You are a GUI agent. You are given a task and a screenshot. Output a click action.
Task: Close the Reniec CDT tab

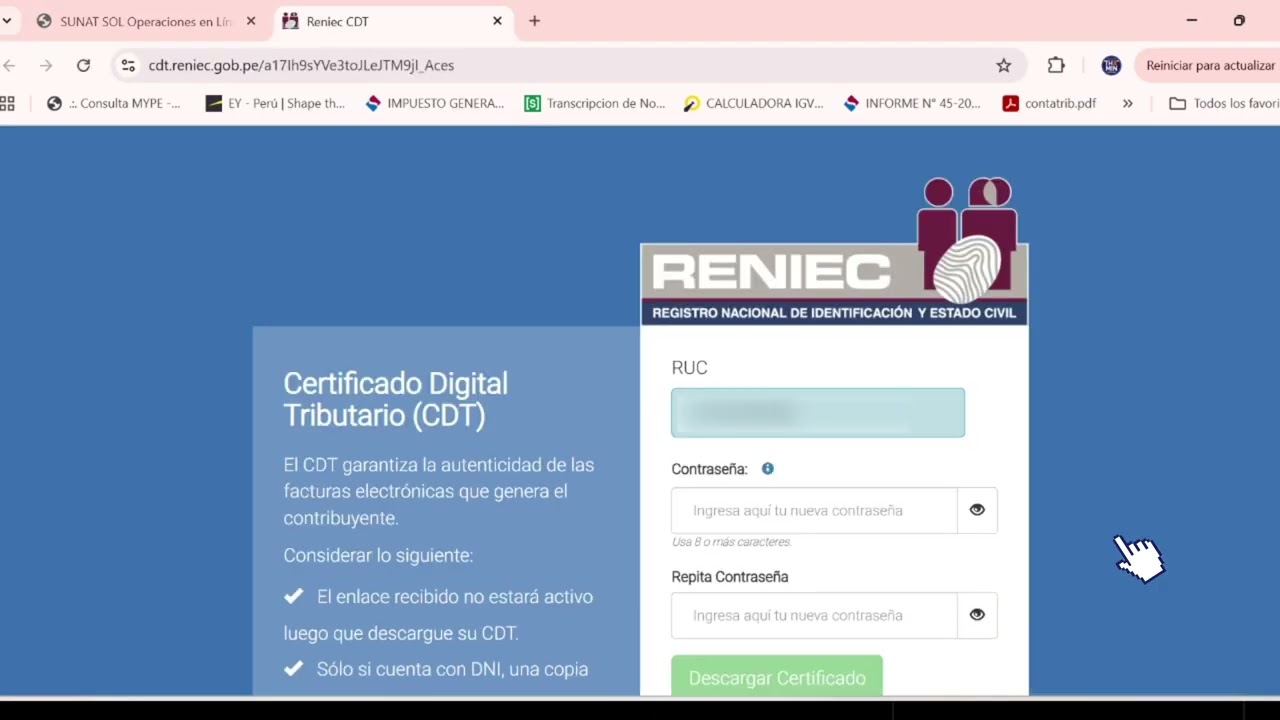point(497,21)
